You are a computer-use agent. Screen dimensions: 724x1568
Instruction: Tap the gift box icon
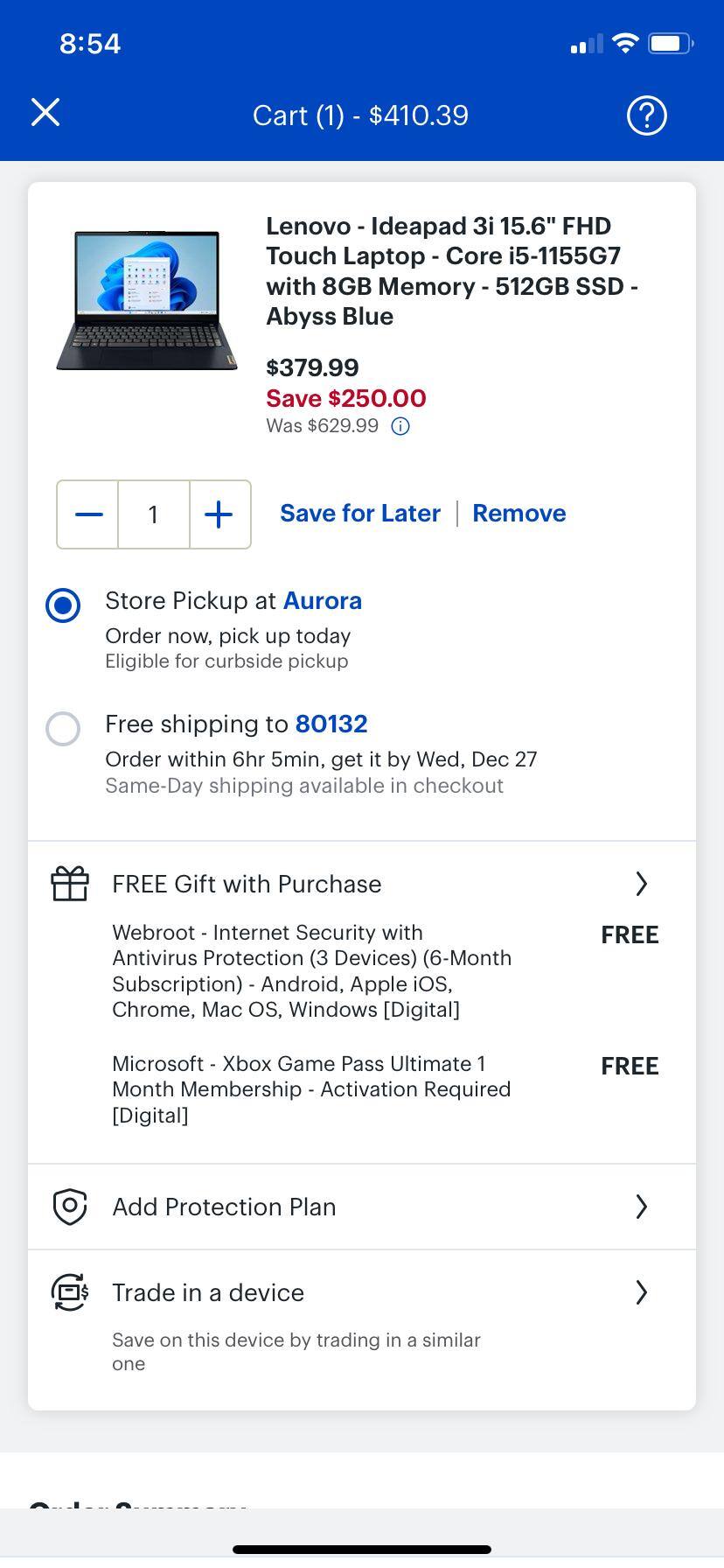(69, 884)
